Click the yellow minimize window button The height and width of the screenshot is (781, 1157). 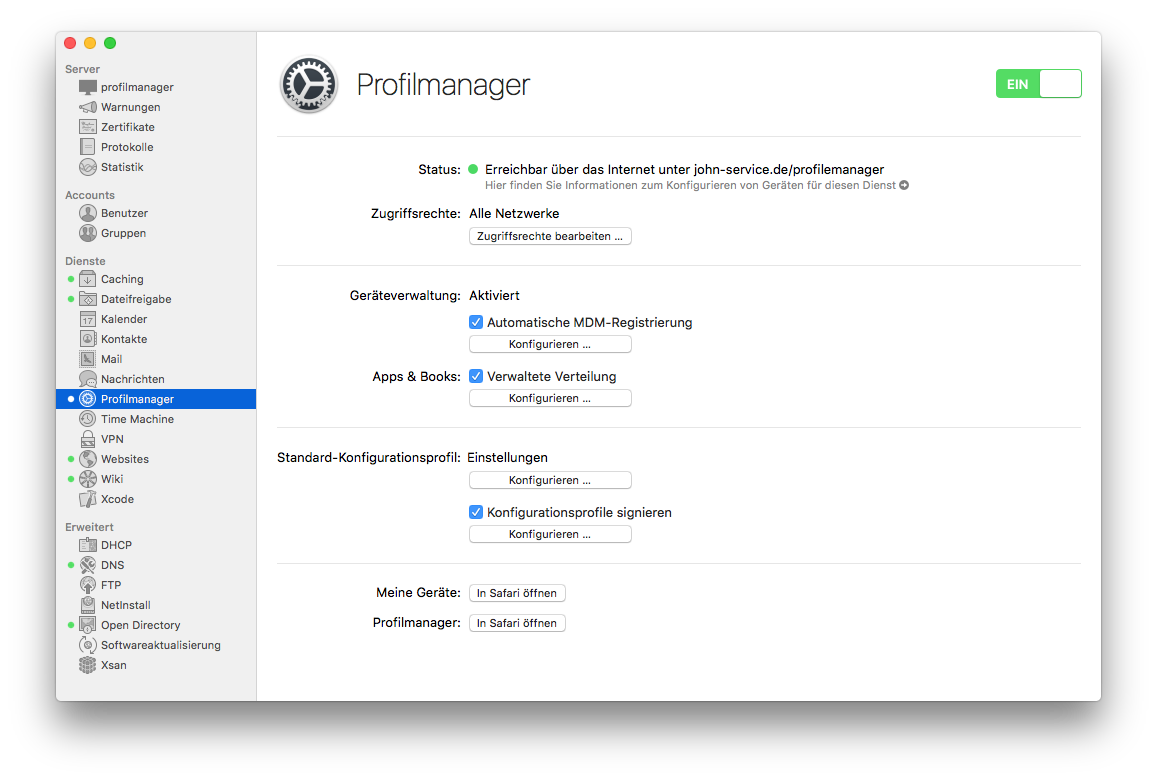tap(90, 43)
